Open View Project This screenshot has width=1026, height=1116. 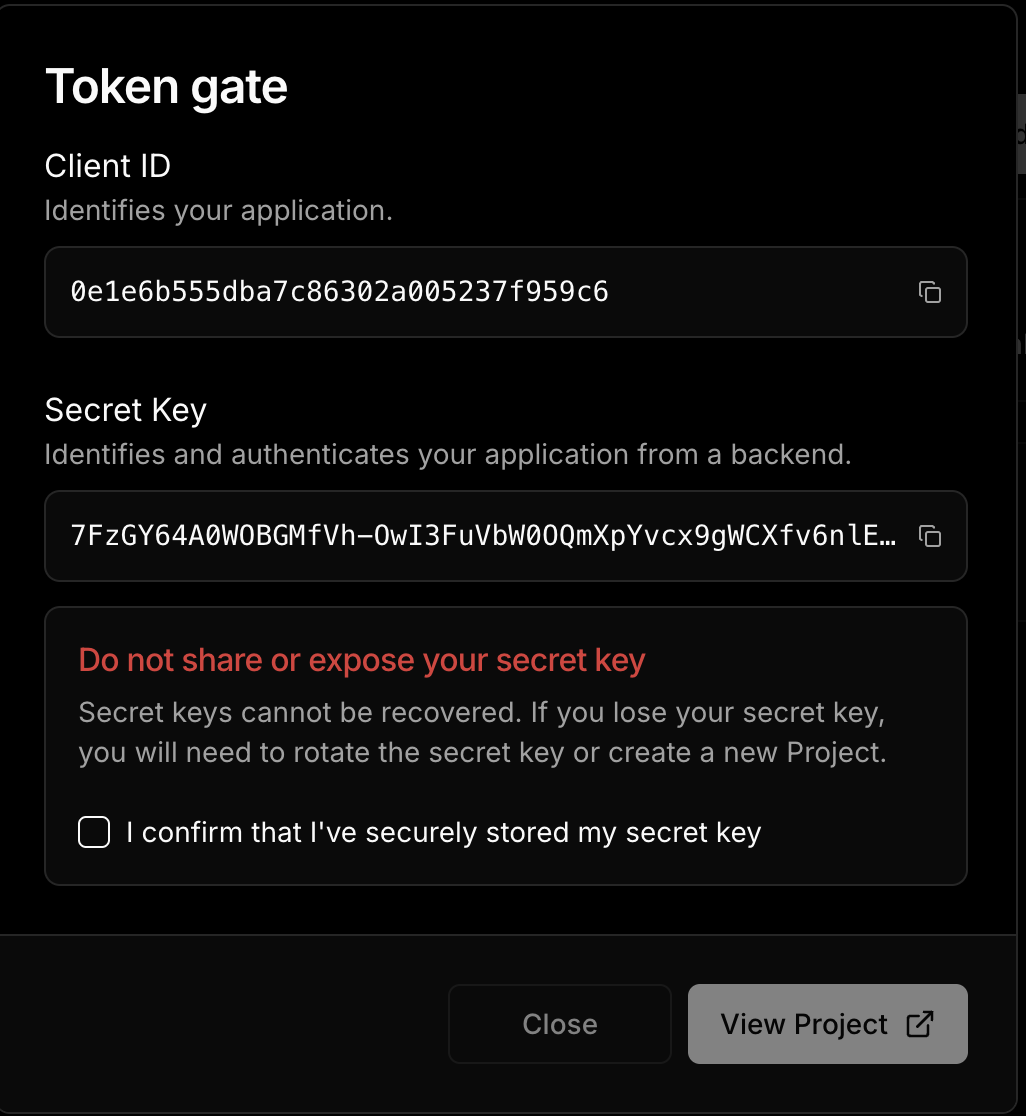point(827,1024)
